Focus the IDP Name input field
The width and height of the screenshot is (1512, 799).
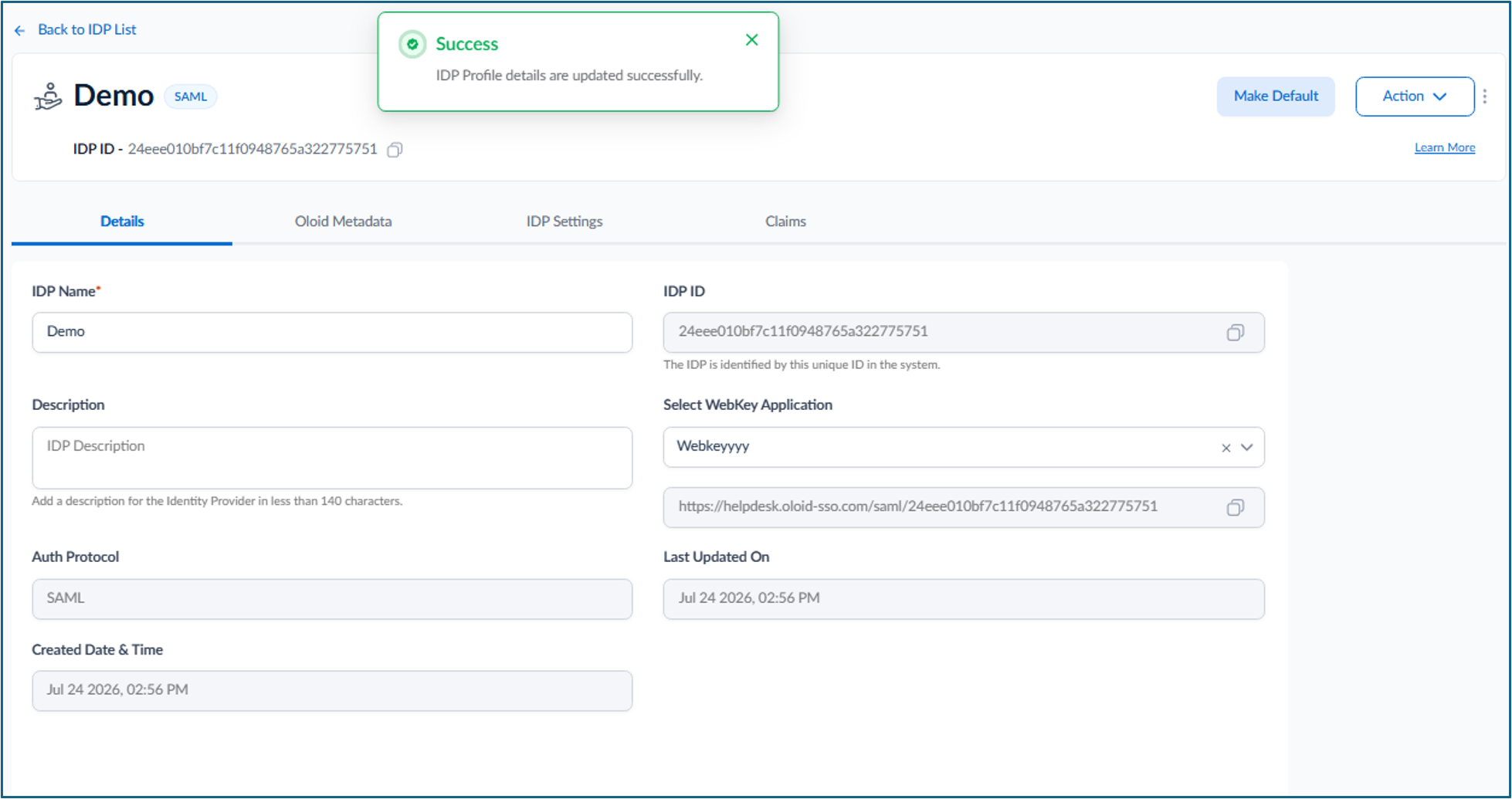click(332, 333)
